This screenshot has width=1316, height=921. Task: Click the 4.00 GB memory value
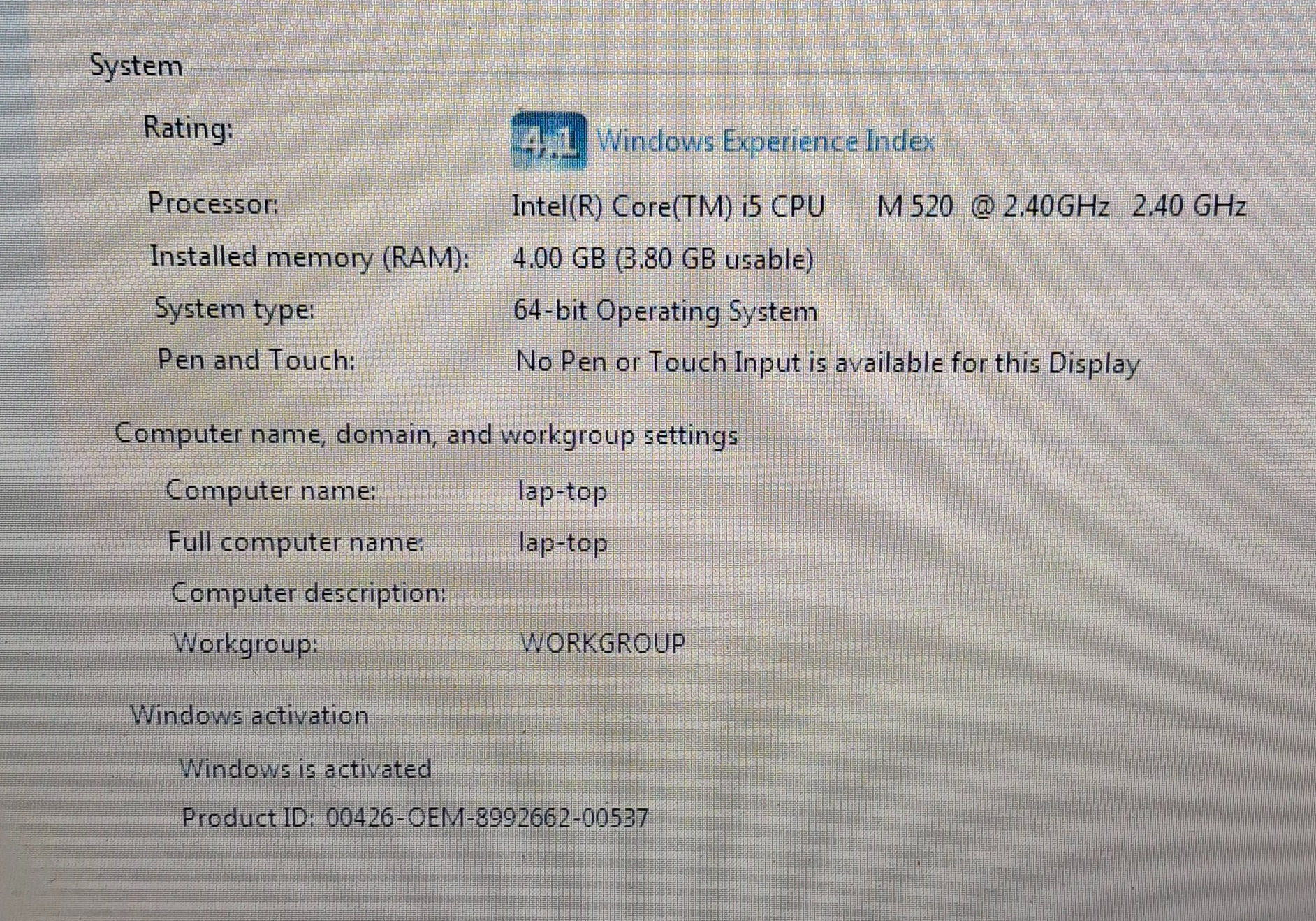tap(663, 259)
